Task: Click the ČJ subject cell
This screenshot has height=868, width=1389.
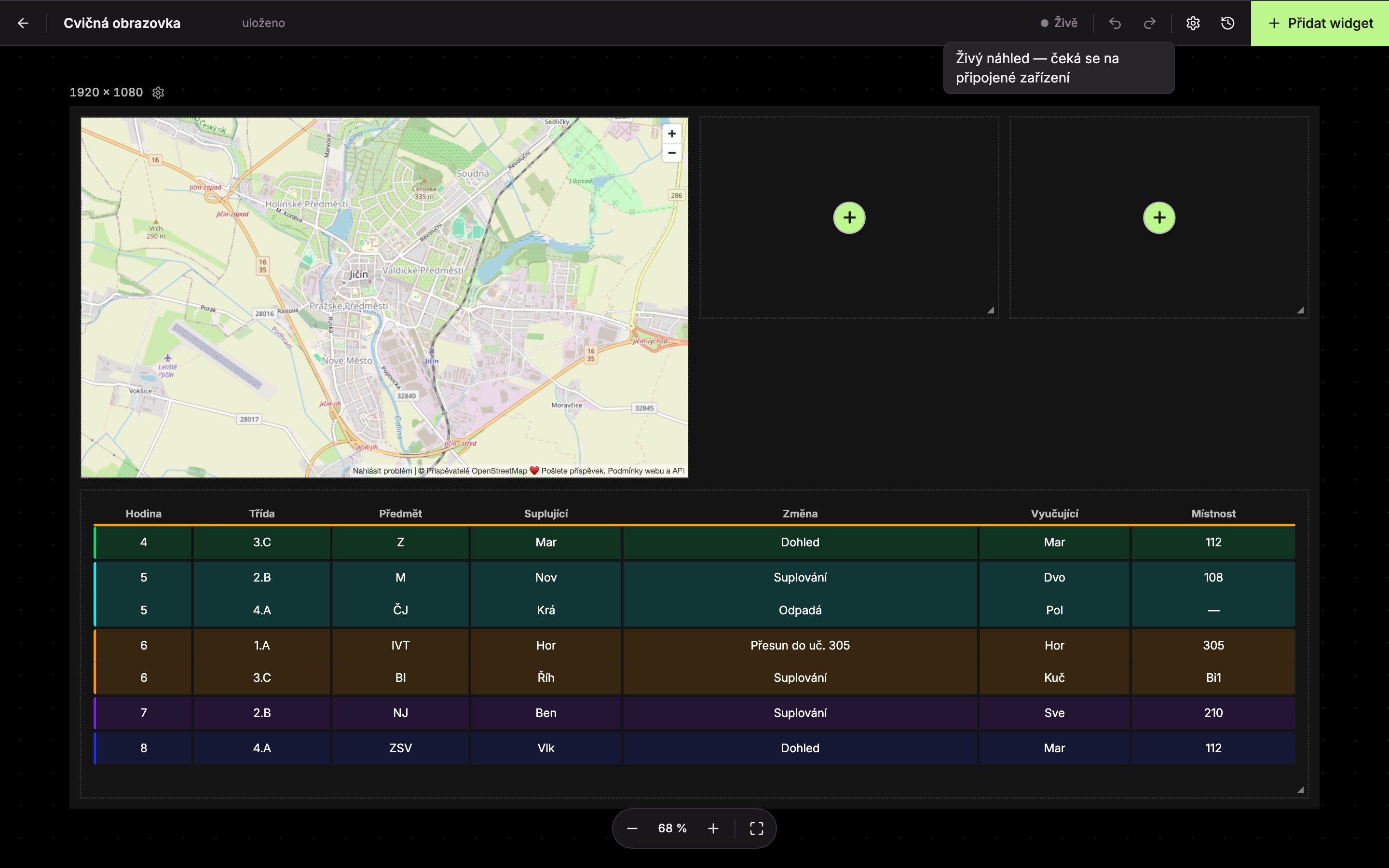Action: click(401, 610)
